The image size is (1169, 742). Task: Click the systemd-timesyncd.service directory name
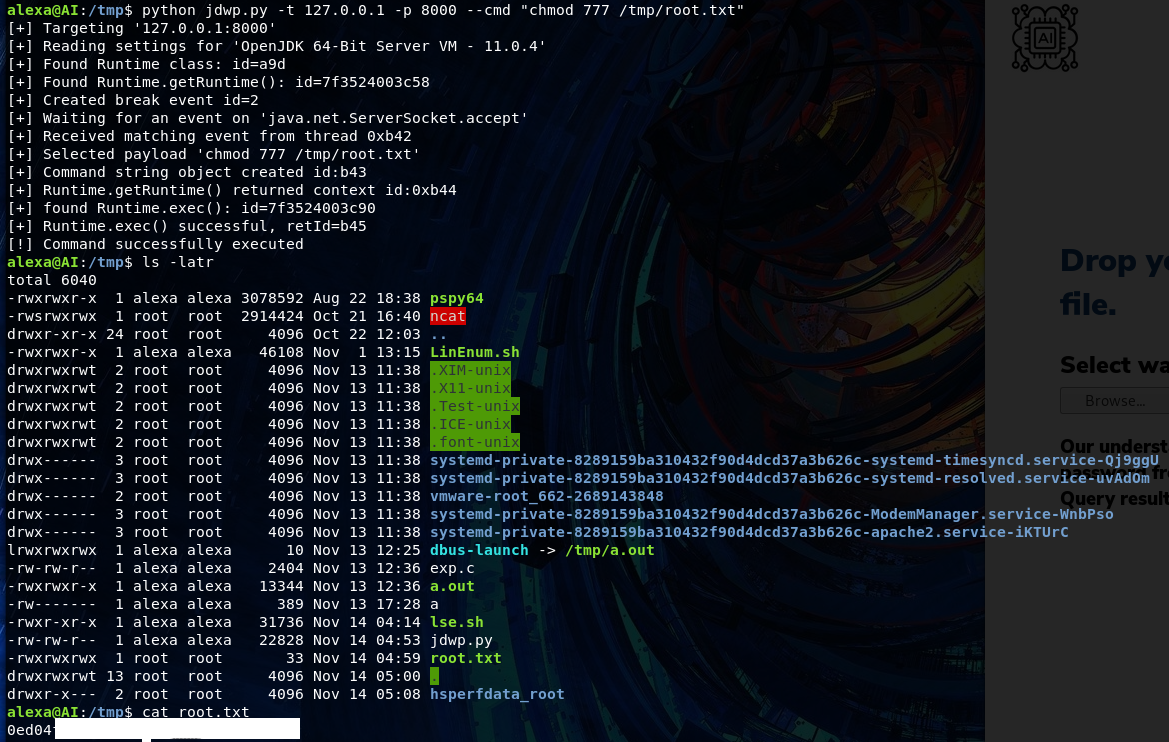pos(794,460)
